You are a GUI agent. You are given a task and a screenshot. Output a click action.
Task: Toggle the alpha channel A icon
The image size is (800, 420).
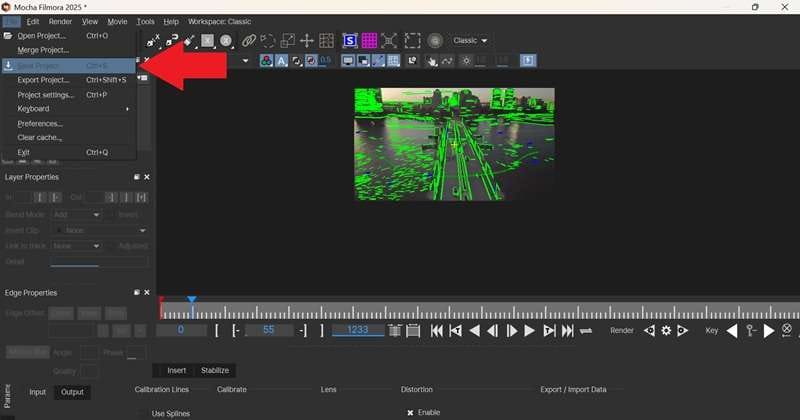coord(281,61)
